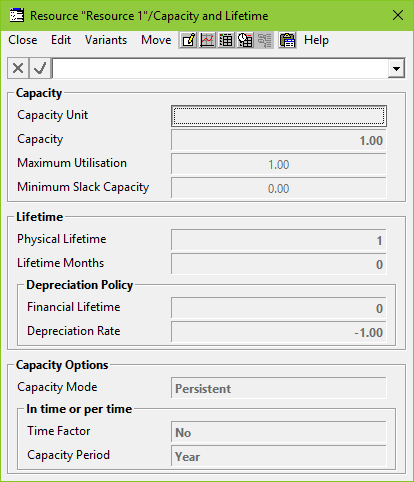
Task: Open the Variants menu
Action: [x=106, y=40]
